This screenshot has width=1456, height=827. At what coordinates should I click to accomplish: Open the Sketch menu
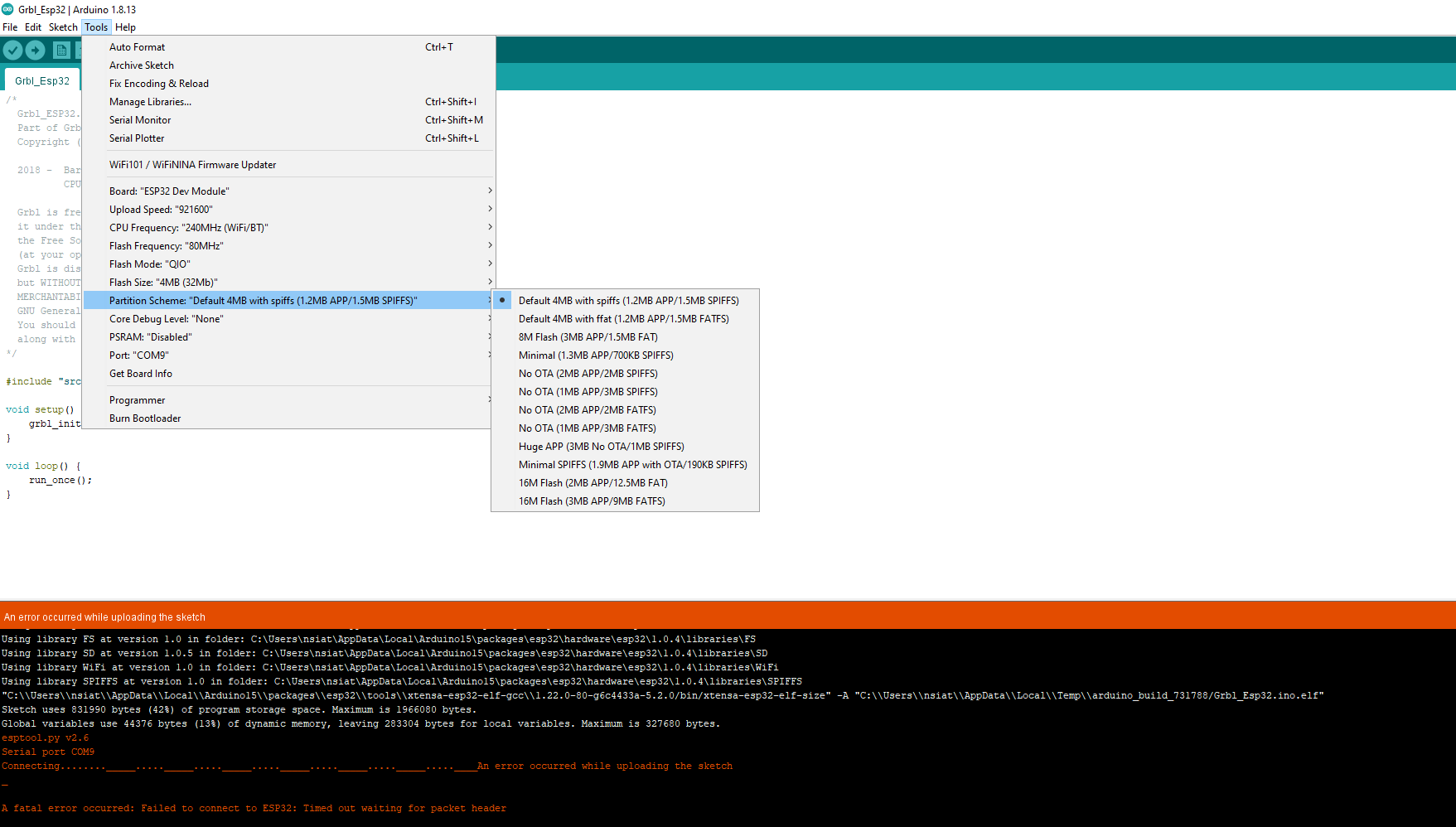[x=63, y=27]
